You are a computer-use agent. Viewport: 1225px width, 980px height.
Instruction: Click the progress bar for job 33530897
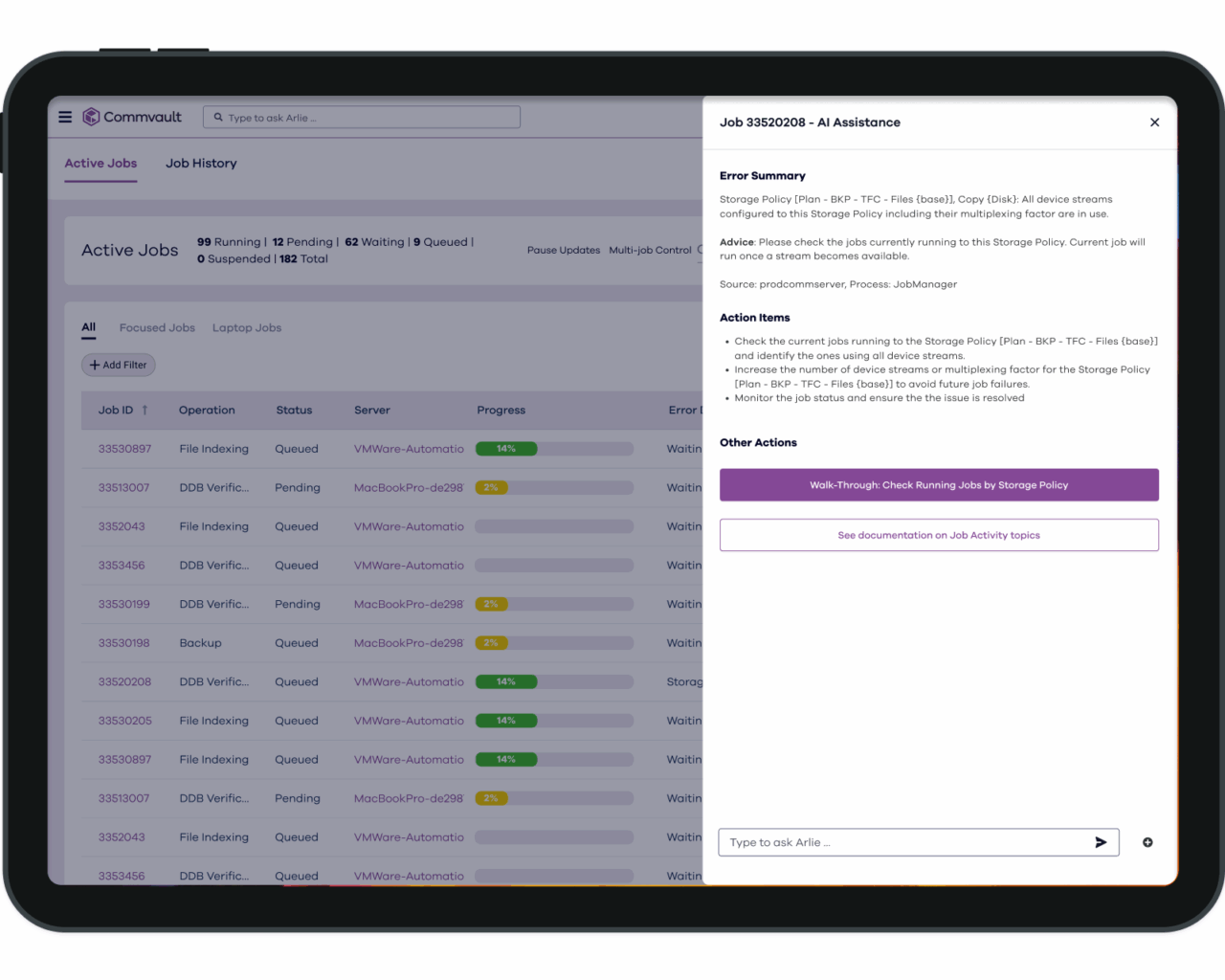[x=554, y=449]
